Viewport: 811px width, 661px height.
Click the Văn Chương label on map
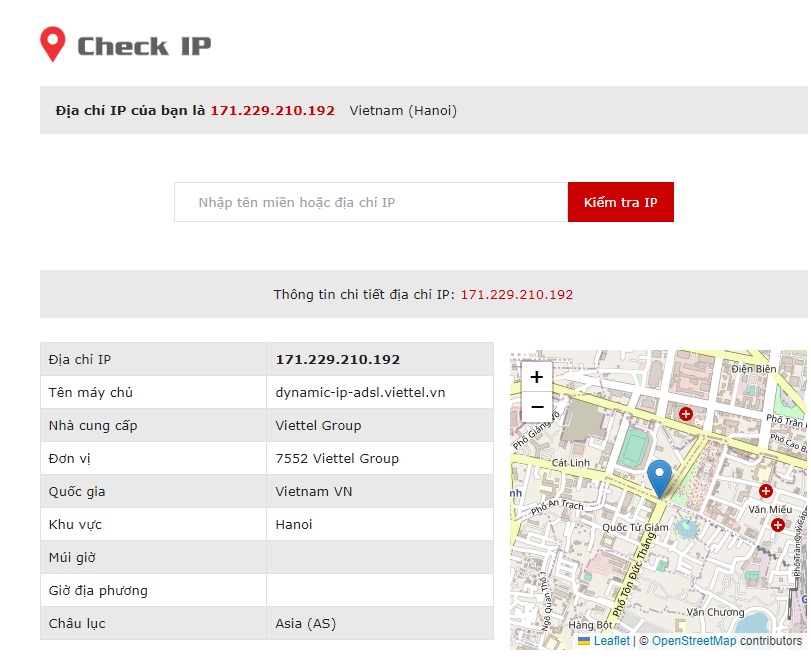tap(715, 612)
